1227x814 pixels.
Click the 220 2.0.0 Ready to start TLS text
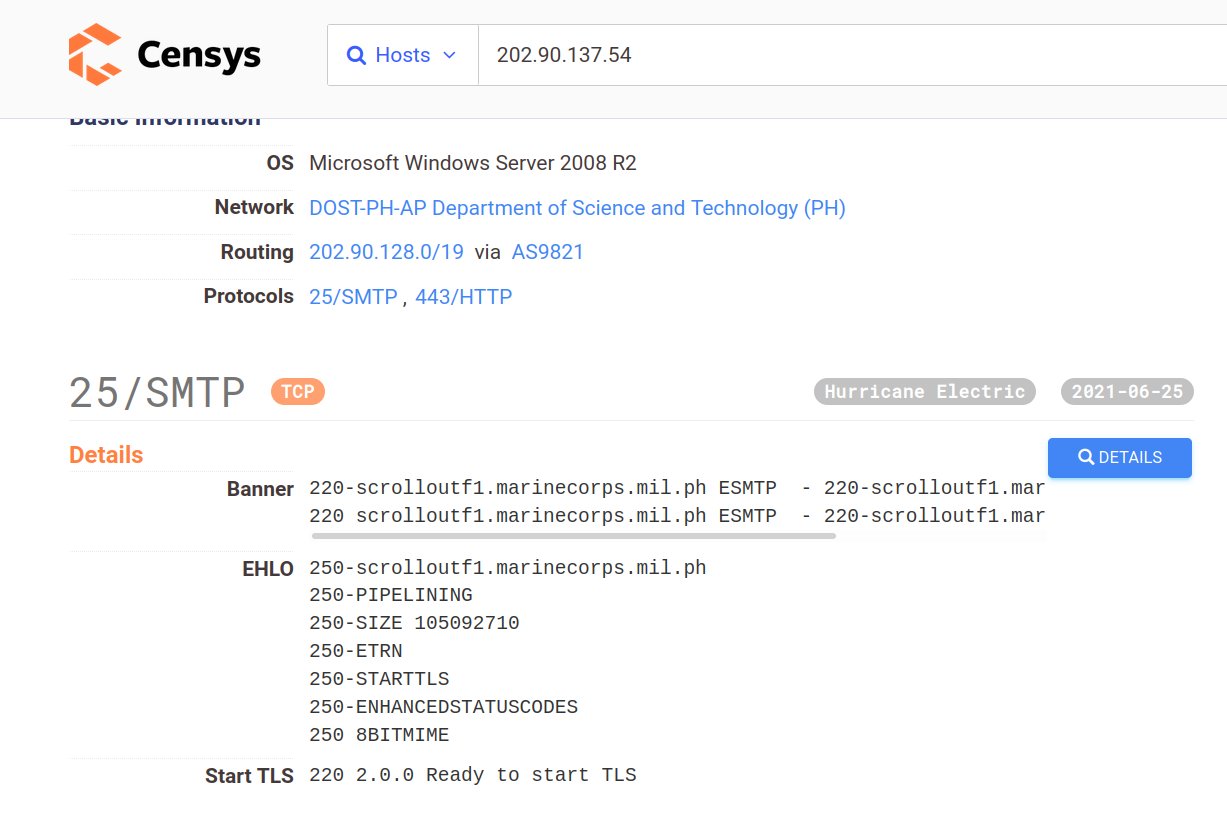click(473, 775)
